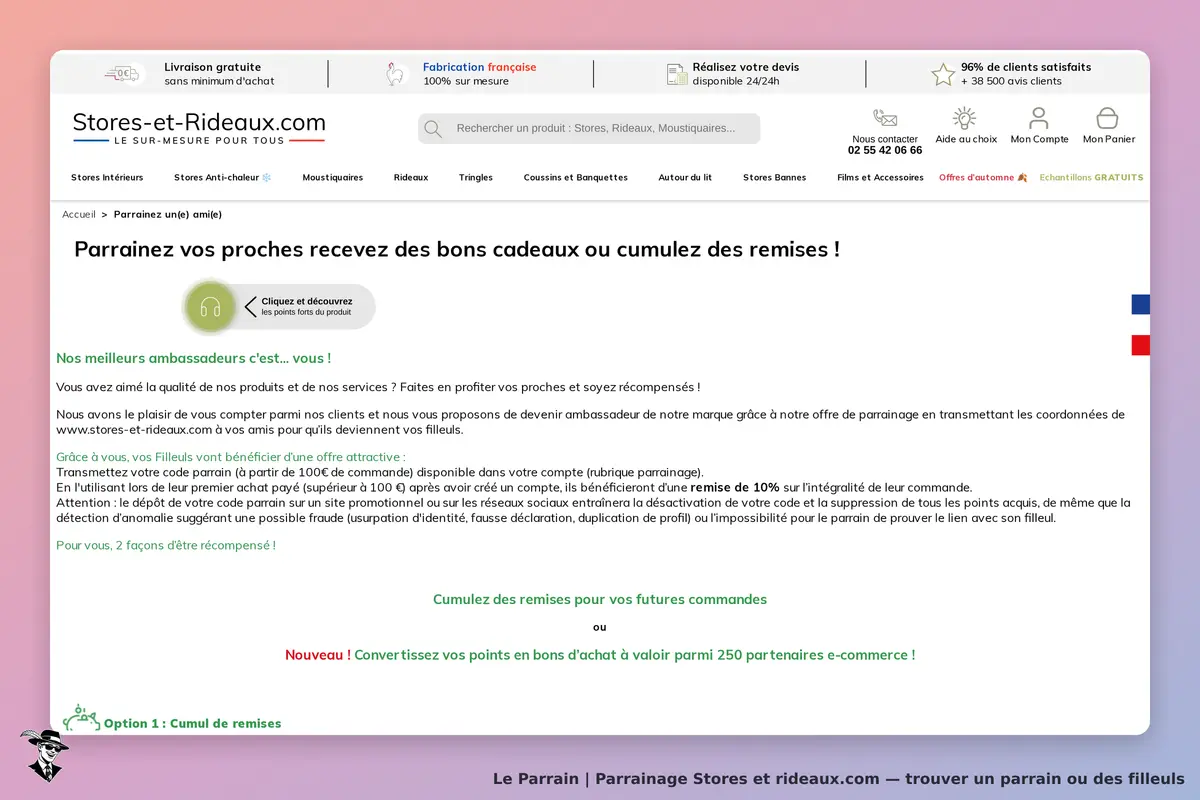Viewport: 1200px width, 800px height.
Task: Click + 38 500 avis clients text
Action: click(x=1011, y=81)
